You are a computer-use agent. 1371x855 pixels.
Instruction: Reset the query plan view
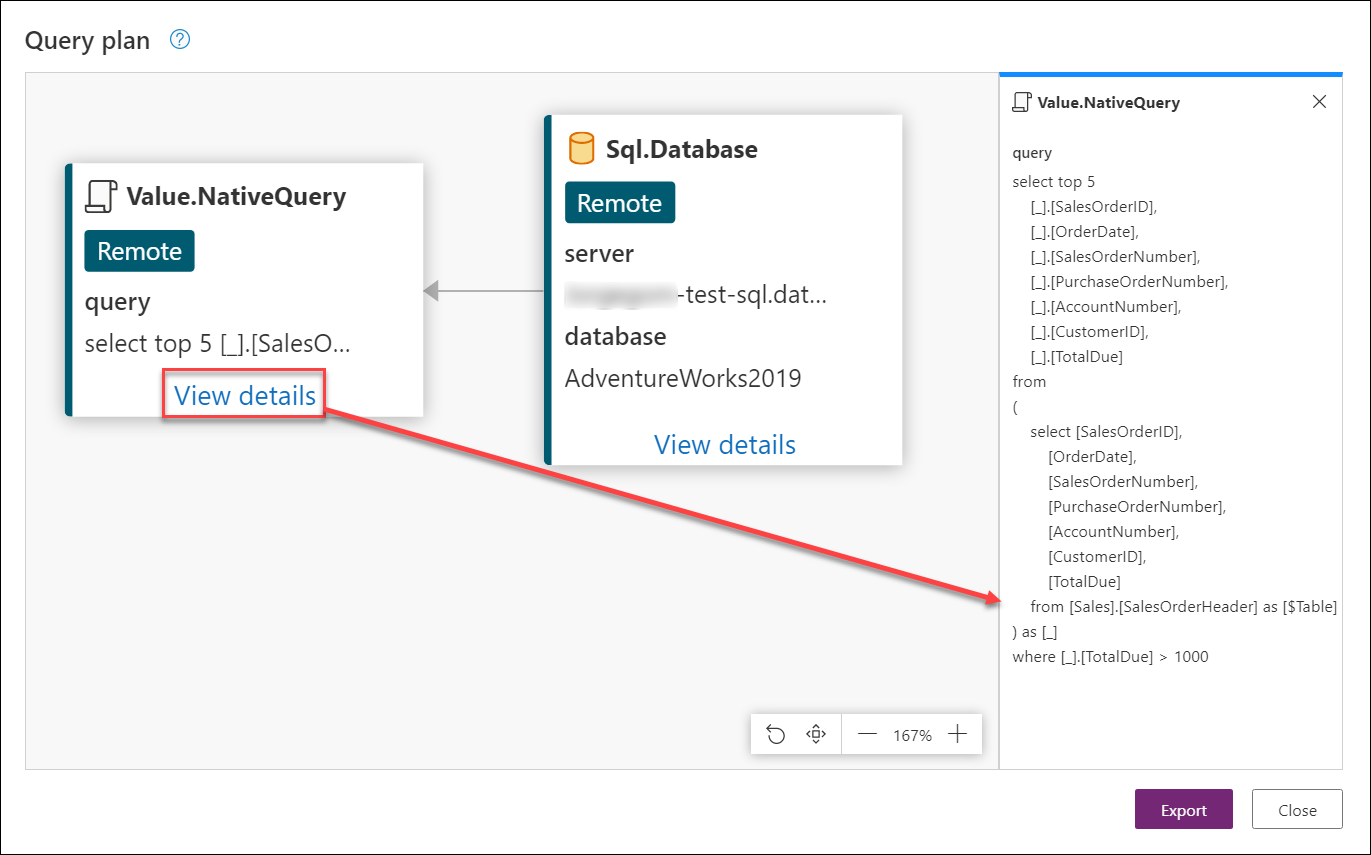coord(776,735)
